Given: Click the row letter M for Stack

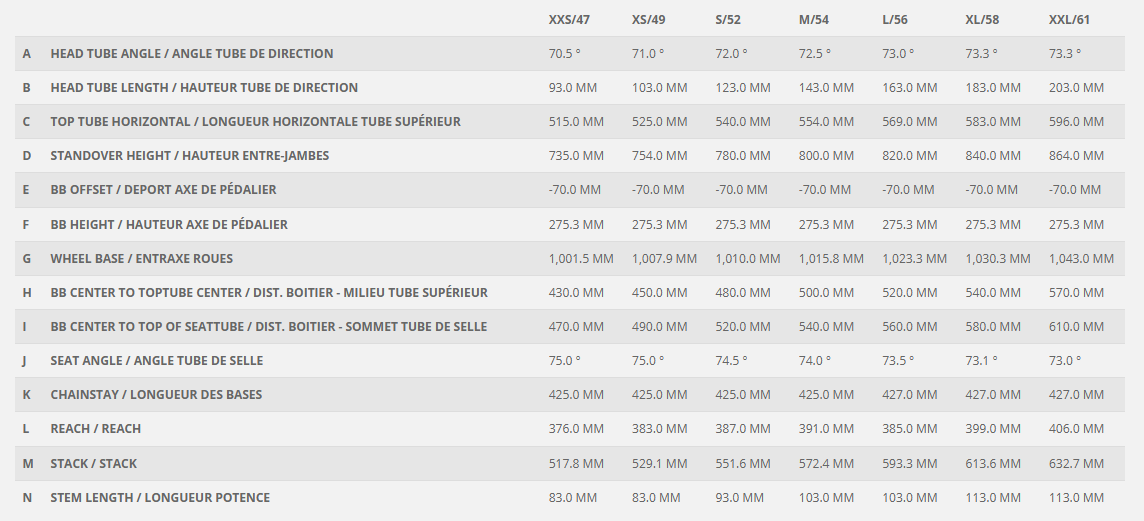Looking at the screenshot, I should (x=27, y=464).
